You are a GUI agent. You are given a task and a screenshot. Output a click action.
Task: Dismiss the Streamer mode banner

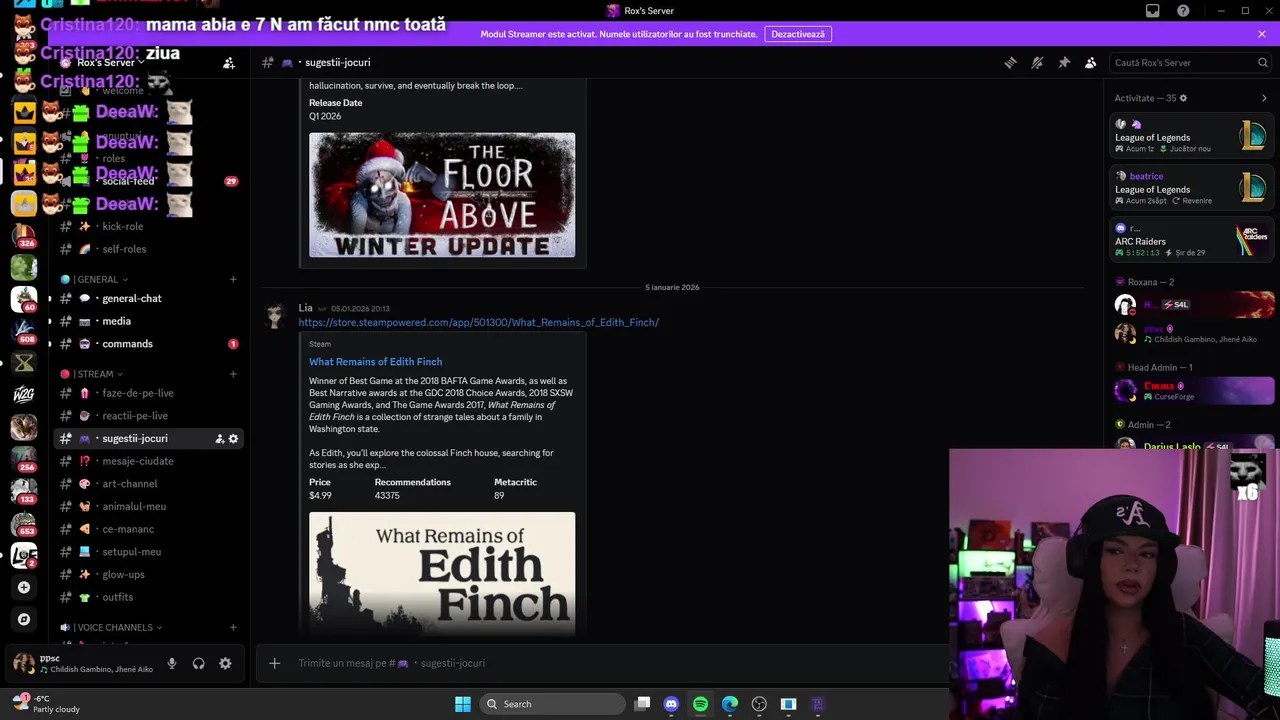[1262, 34]
